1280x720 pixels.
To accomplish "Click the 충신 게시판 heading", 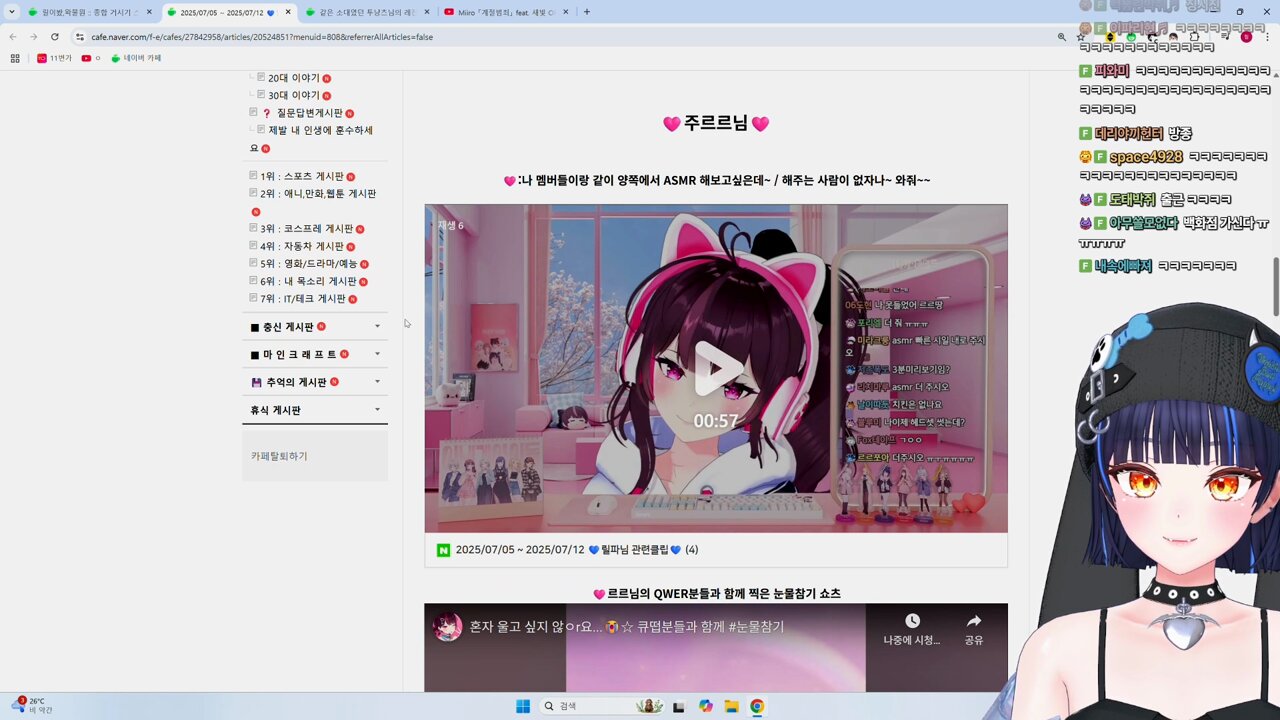I will 288,327.
